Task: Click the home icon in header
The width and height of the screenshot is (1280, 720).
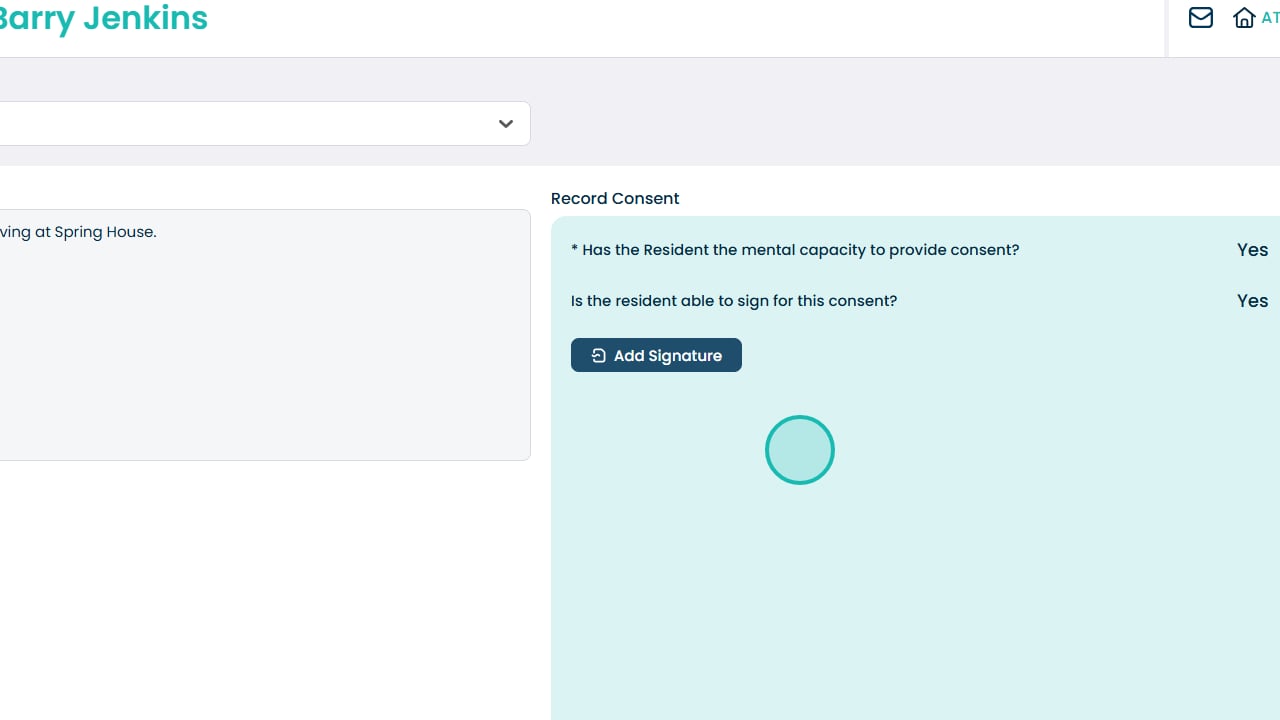Action: [x=1244, y=18]
